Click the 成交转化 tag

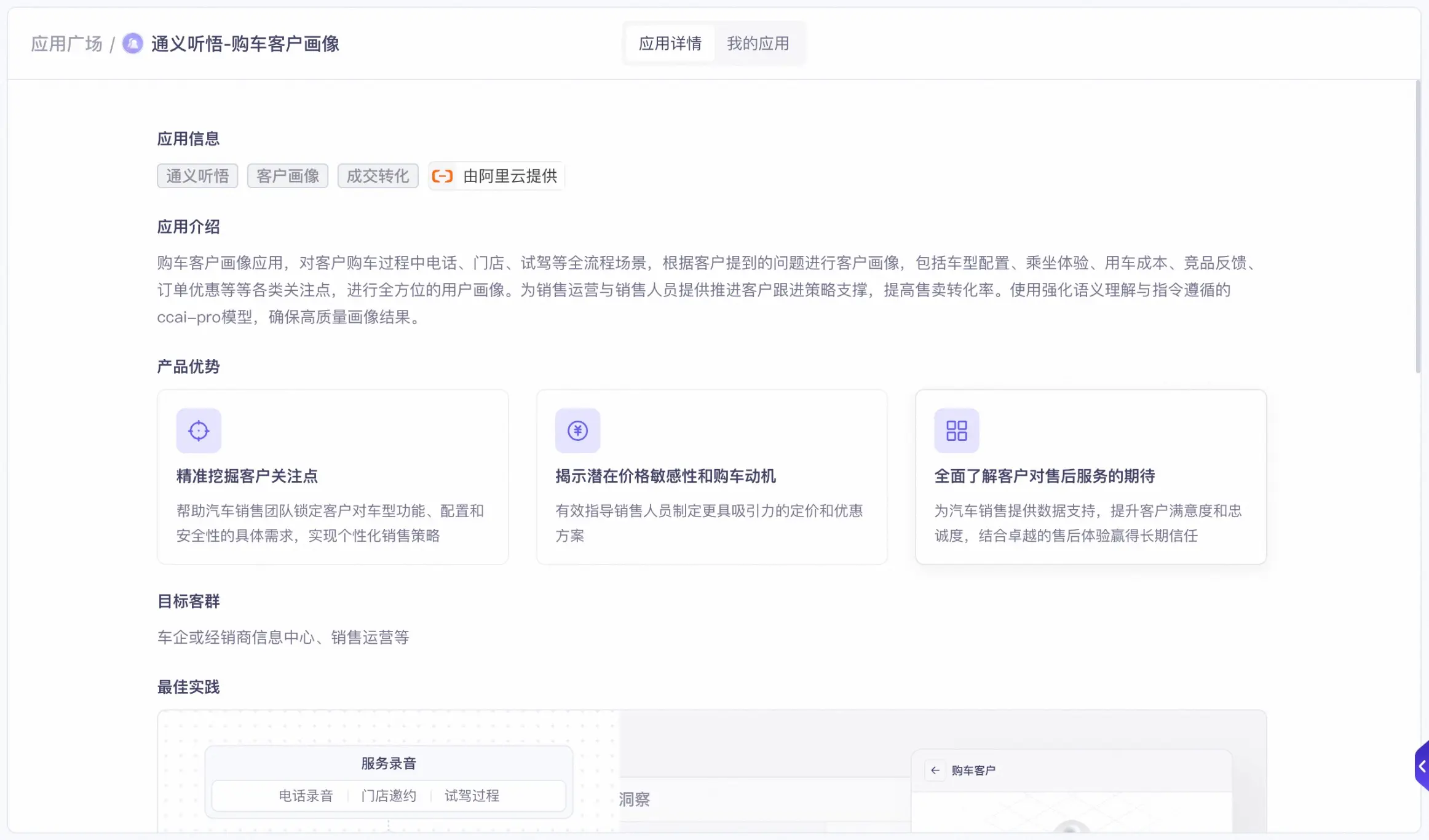point(378,176)
